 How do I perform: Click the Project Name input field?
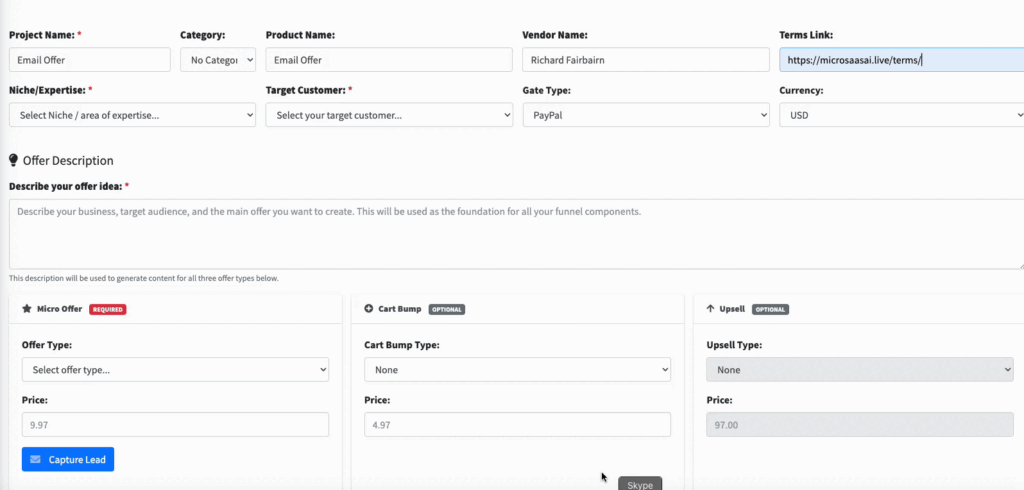tap(90, 60)
